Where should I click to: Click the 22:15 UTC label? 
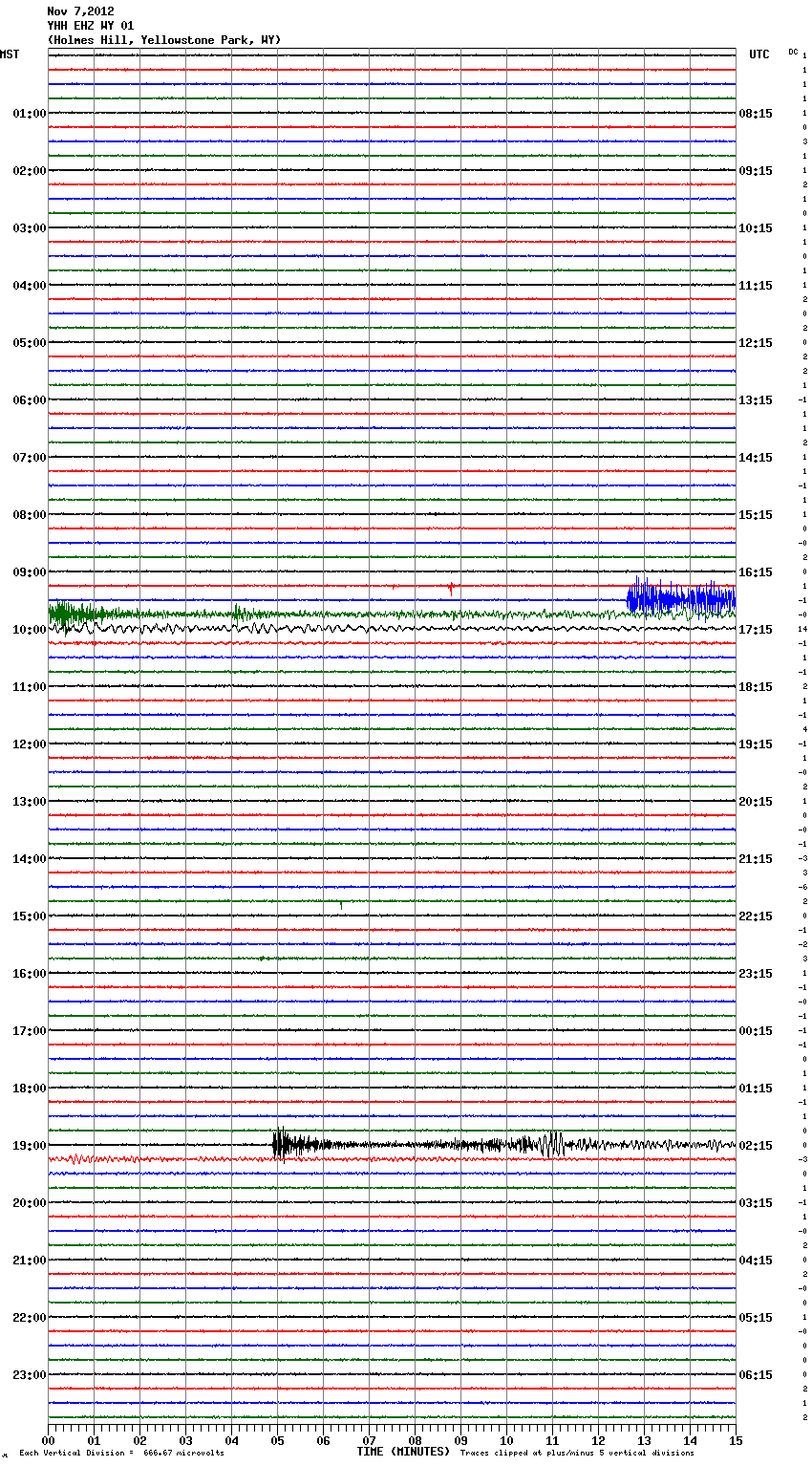coord(756,916)
